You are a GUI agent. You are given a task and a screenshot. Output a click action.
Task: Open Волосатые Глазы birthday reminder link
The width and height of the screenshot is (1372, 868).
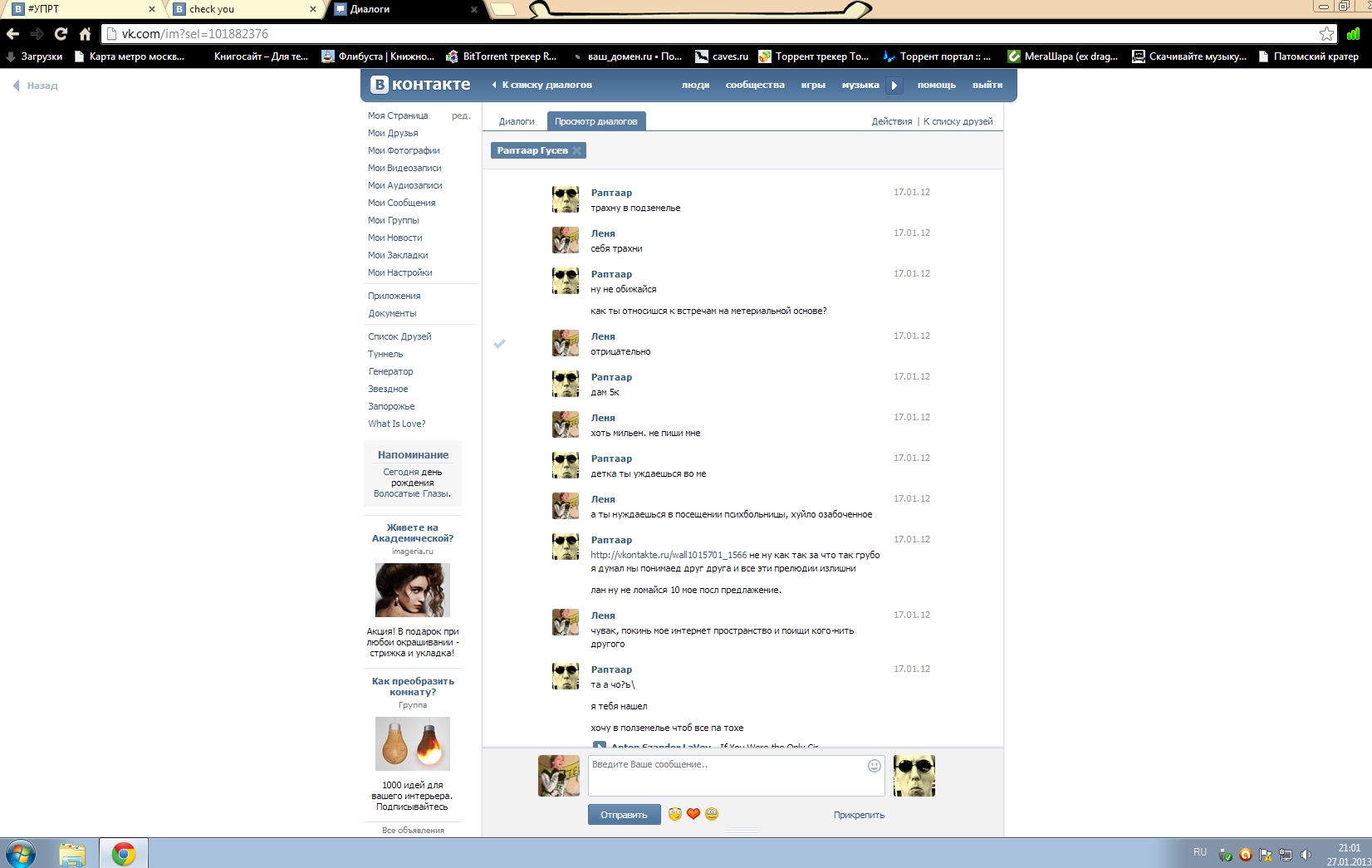click(x=411, y=493)
